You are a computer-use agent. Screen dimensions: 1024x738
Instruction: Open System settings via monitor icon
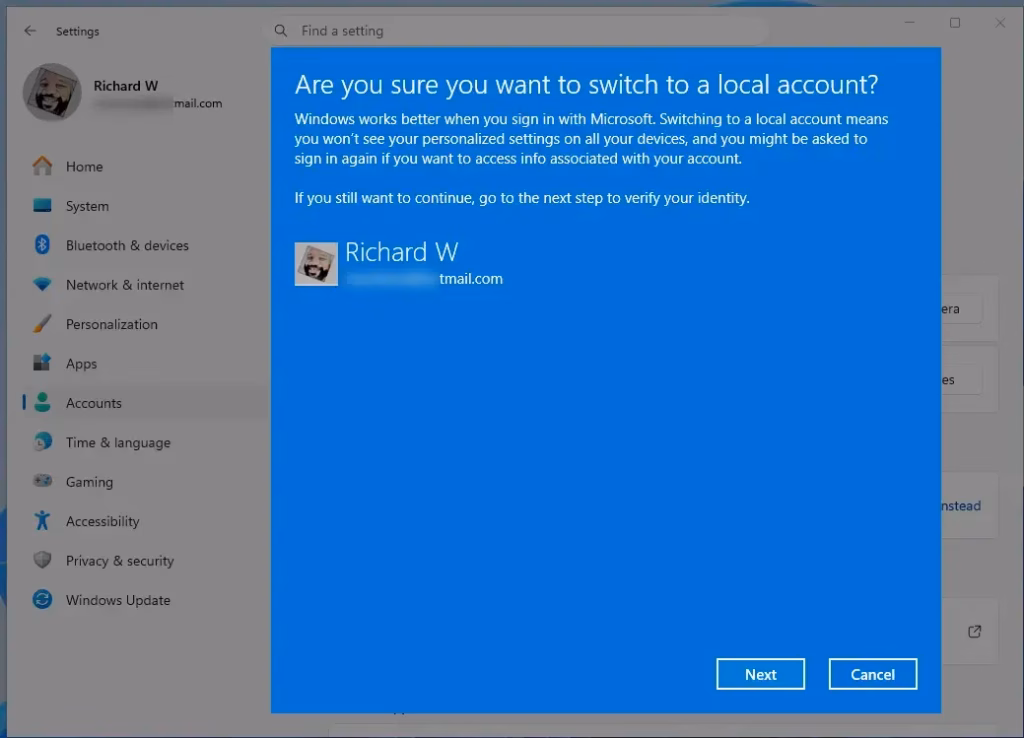(42, 206)
